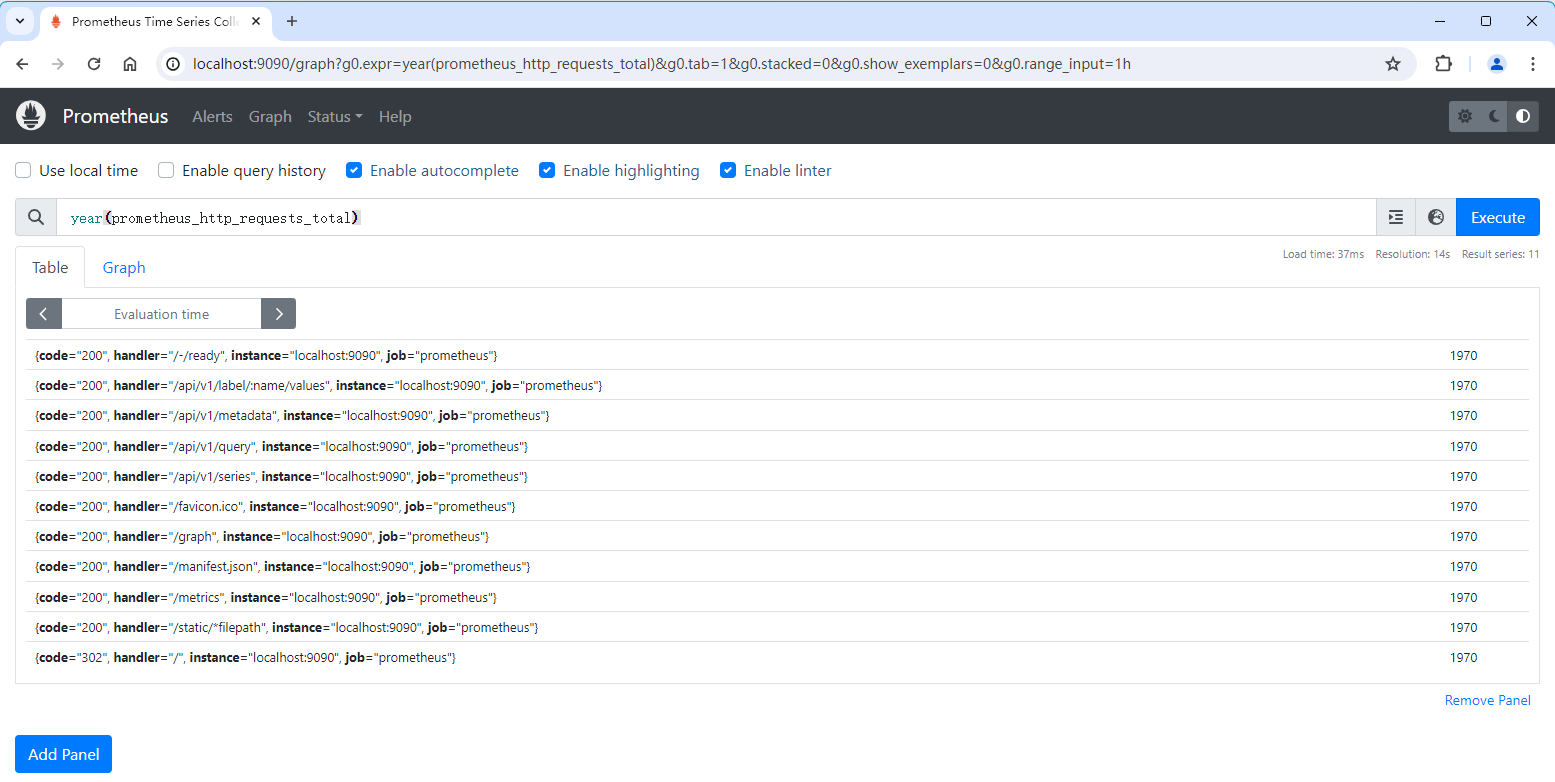Bookmark this page with star icon

point(1393,64)
